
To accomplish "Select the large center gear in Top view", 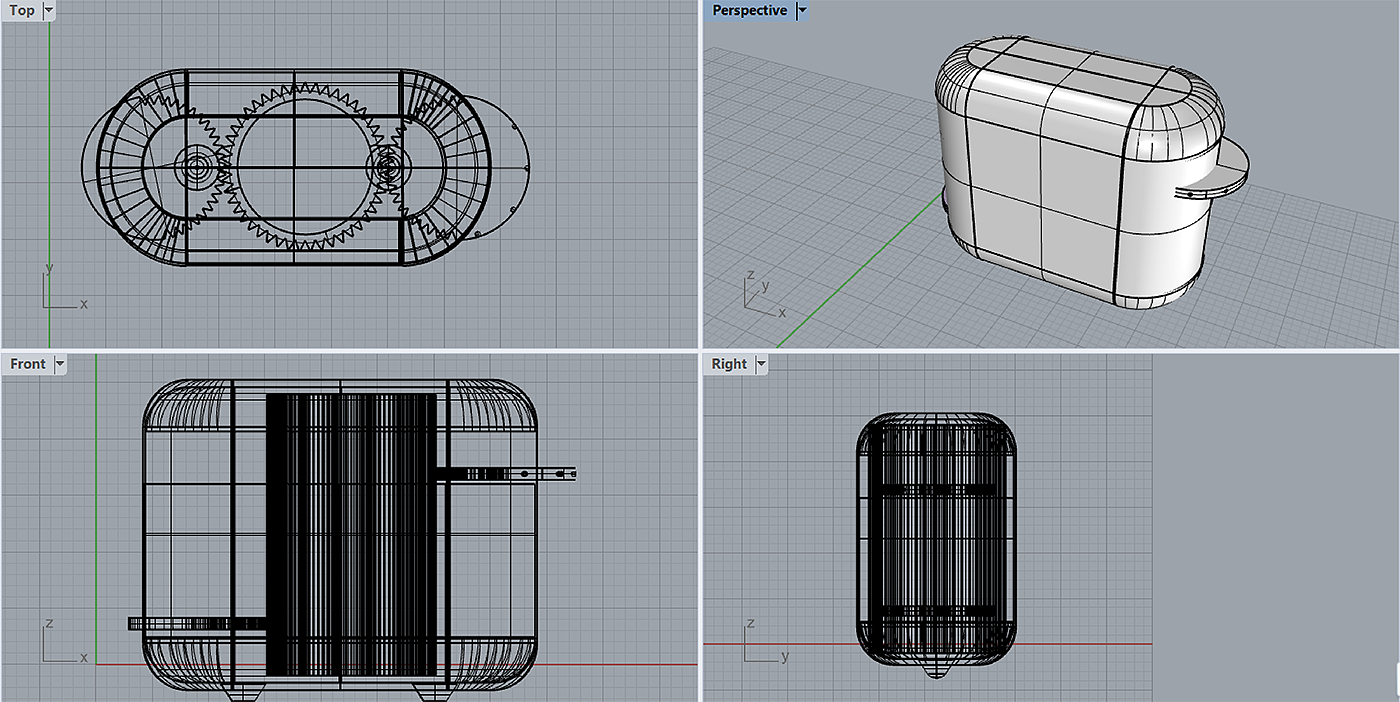I will (293, 167).
